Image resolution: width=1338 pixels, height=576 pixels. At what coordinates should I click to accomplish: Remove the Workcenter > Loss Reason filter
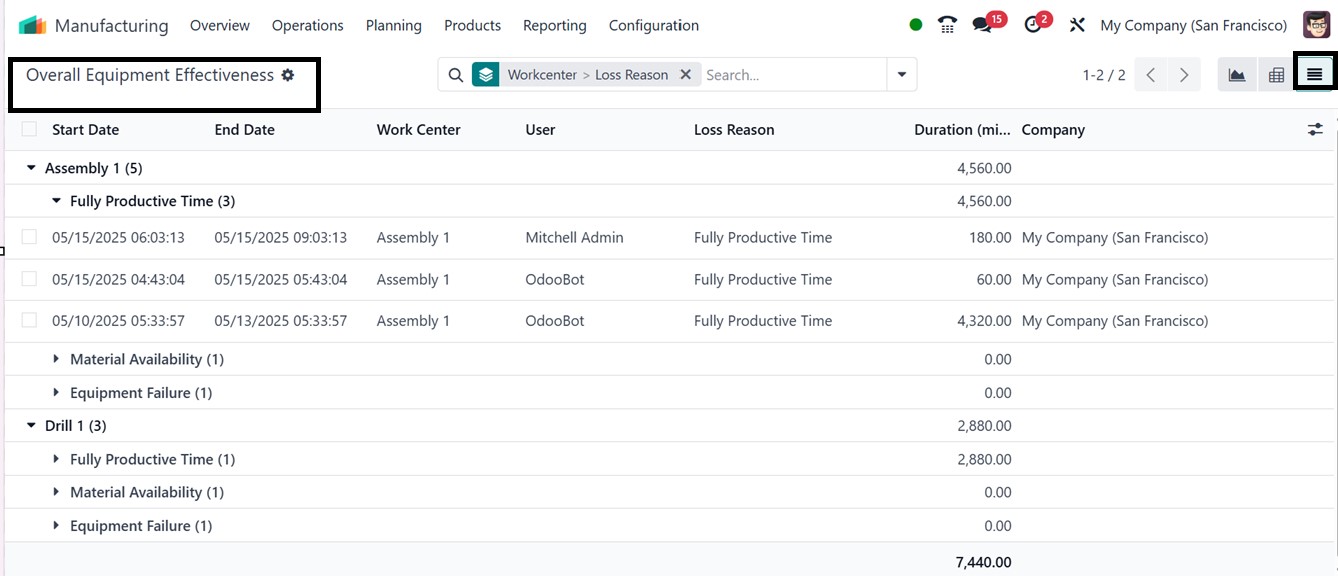(x=686, y=75)
